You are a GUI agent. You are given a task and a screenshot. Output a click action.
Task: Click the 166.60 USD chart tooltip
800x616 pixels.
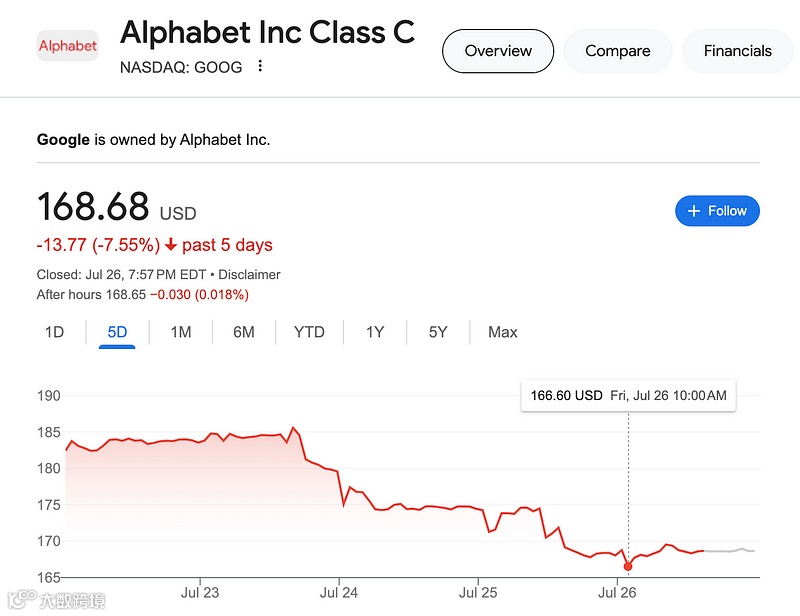coord(628,396)
